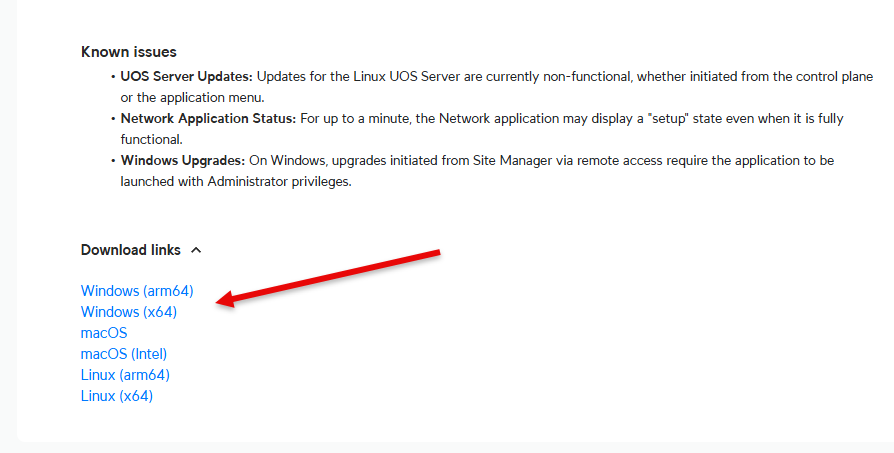Select the macOS (Intel) download link
The image size is (894, 453).
pyautogui.click(x=124, y=354)
